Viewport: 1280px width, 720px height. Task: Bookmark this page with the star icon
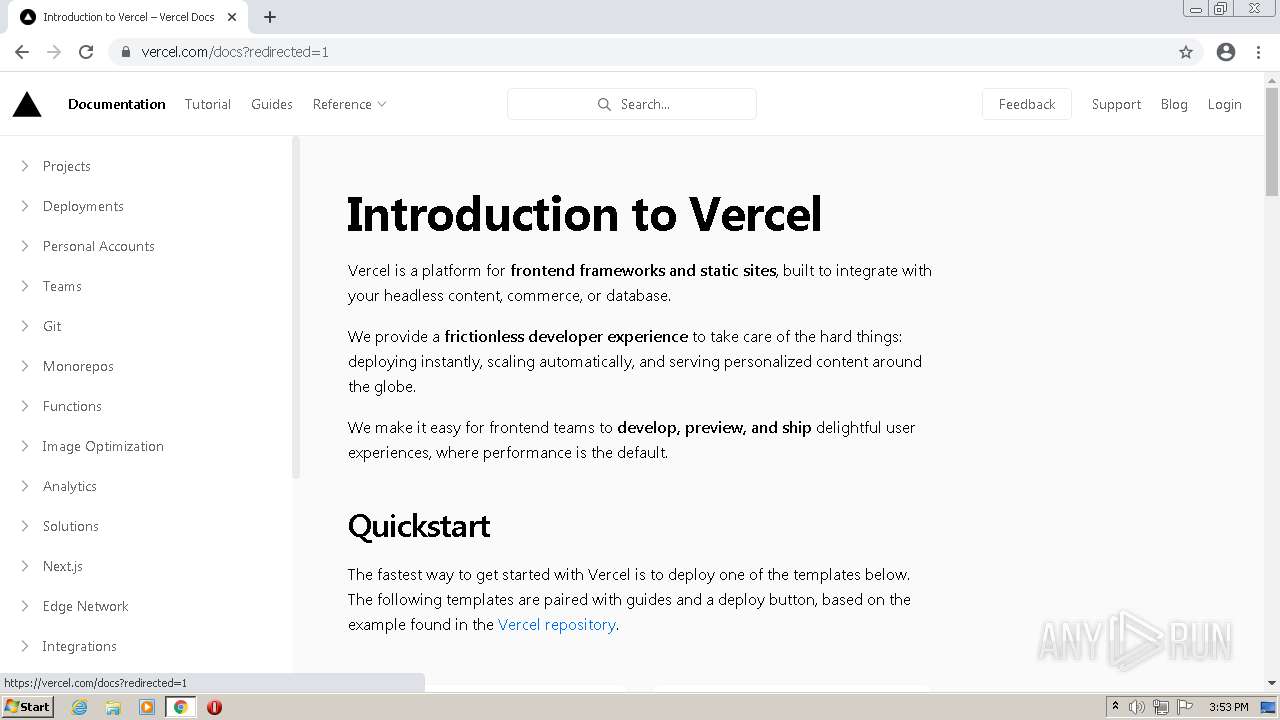[1186, 52]
